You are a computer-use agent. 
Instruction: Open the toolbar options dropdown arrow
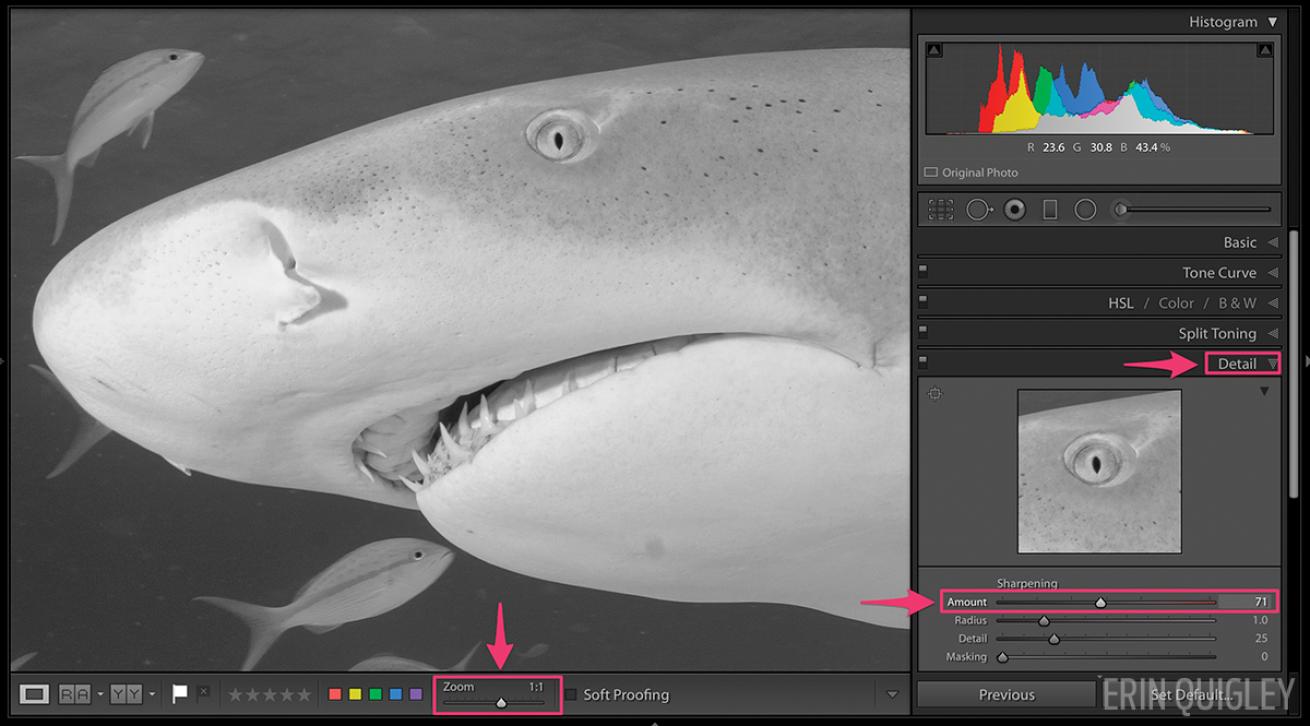tap(893, 694)
